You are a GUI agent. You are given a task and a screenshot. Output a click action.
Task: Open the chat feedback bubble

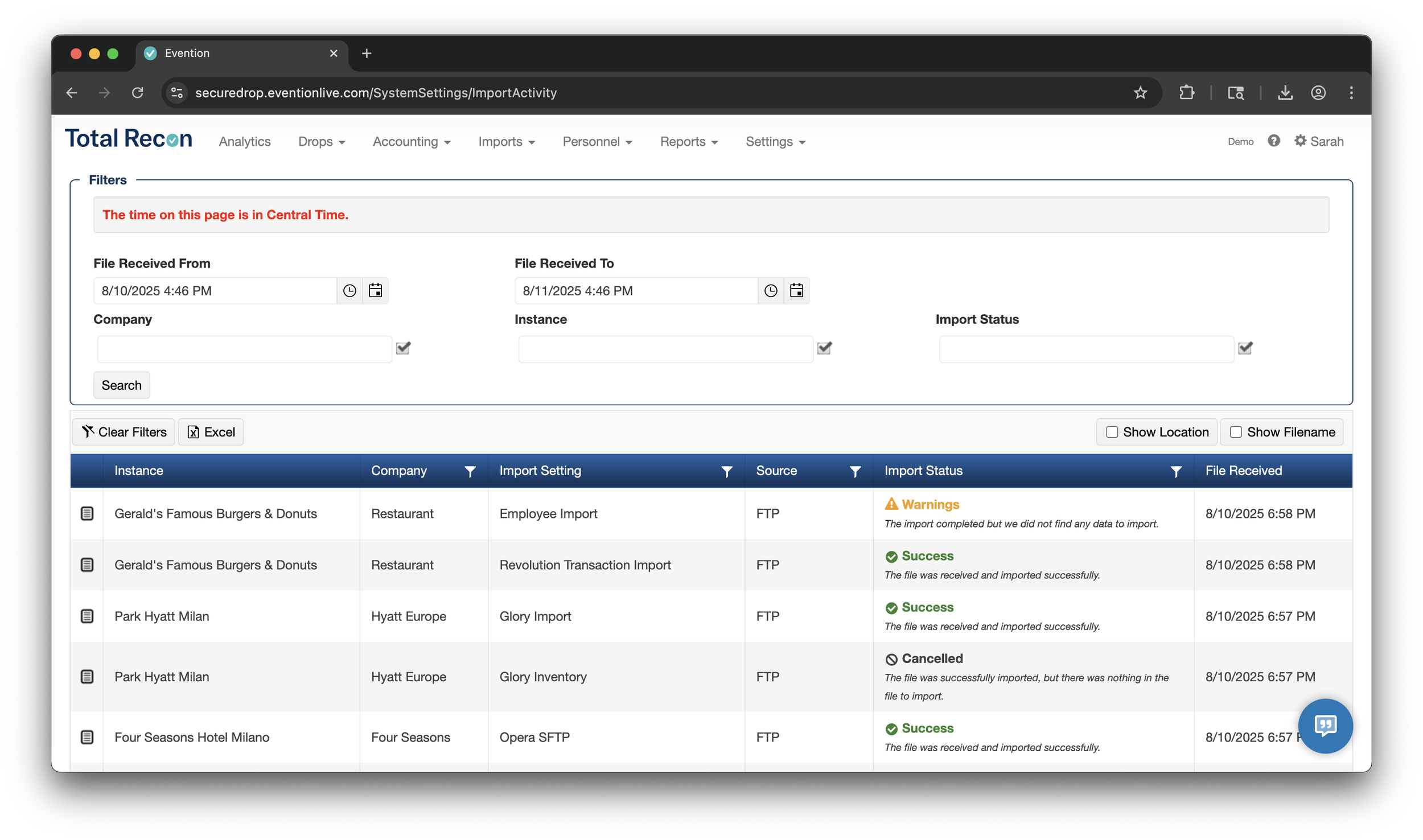1325,726
